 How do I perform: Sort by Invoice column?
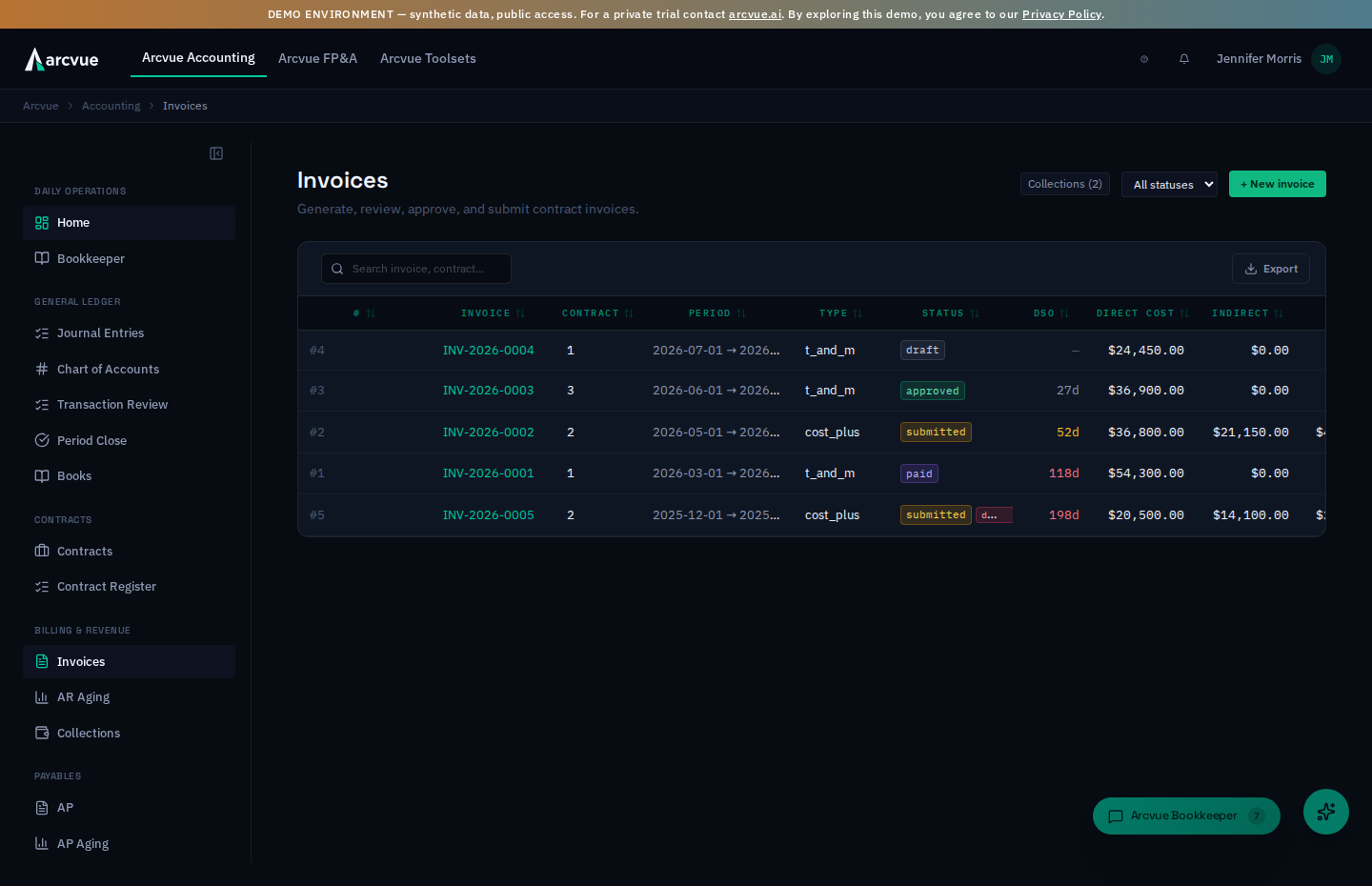pyautogui.click(x=493, y=313)
